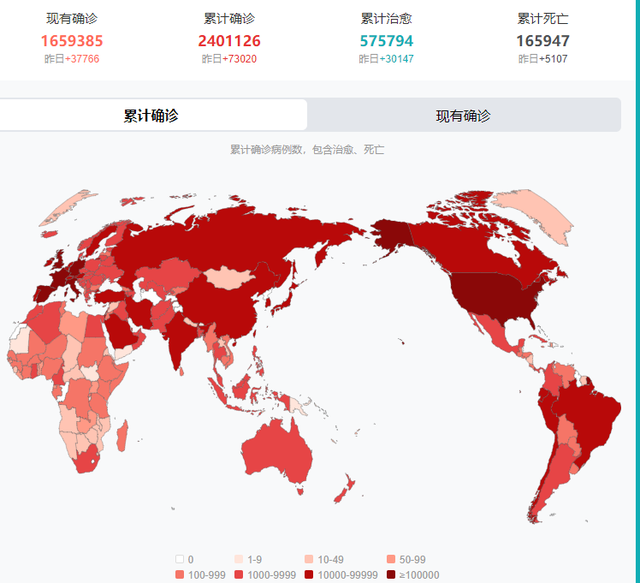Click the 累计治愈 header label
This screenshot has width=640, height=583.
[387, 18]
